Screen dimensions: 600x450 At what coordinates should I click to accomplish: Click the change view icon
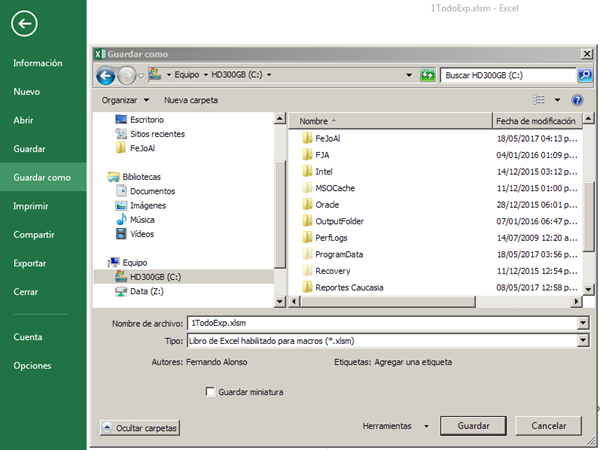540,100
